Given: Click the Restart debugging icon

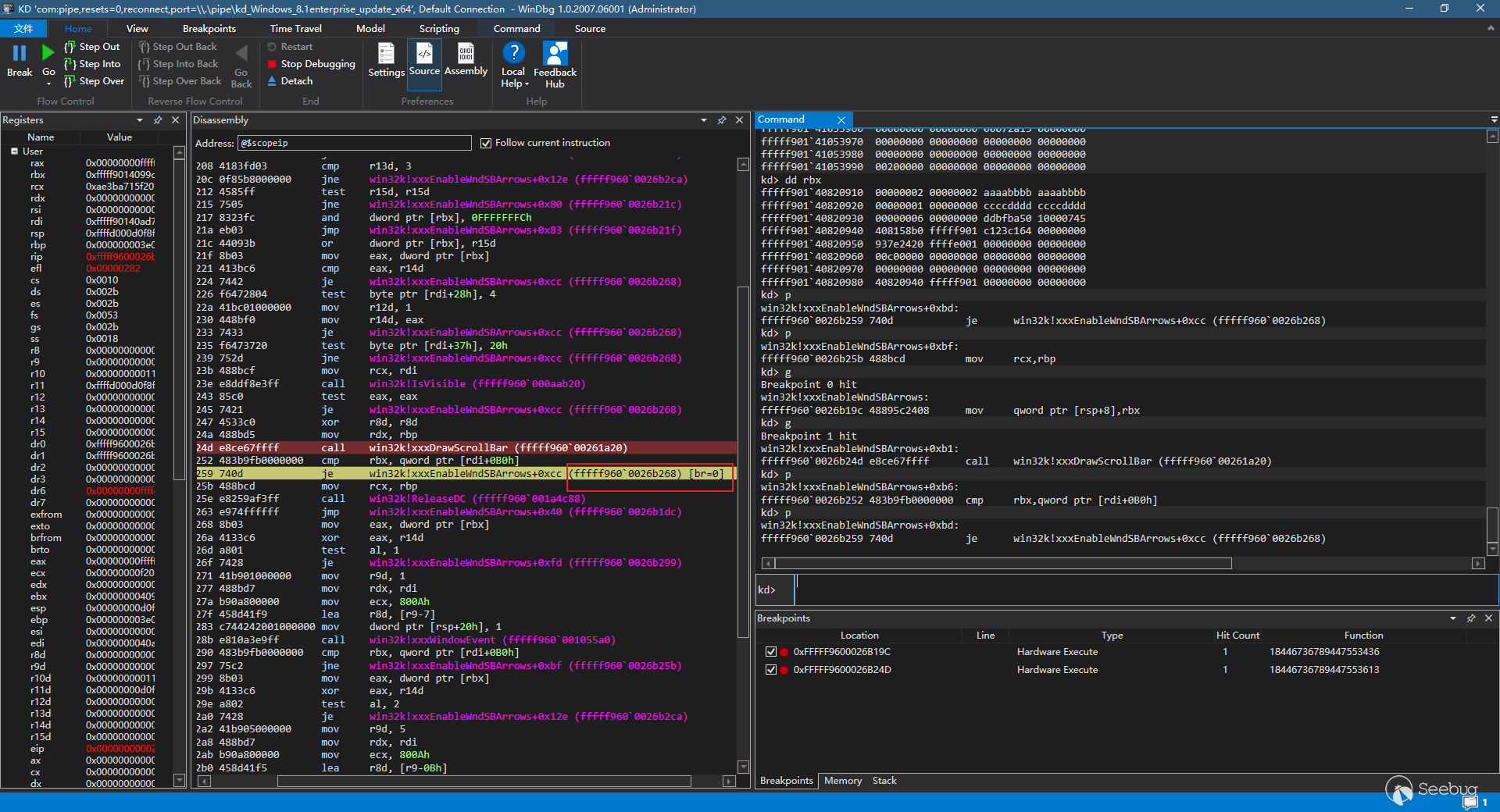Looking at the screenshot, I should coord(272,47).
